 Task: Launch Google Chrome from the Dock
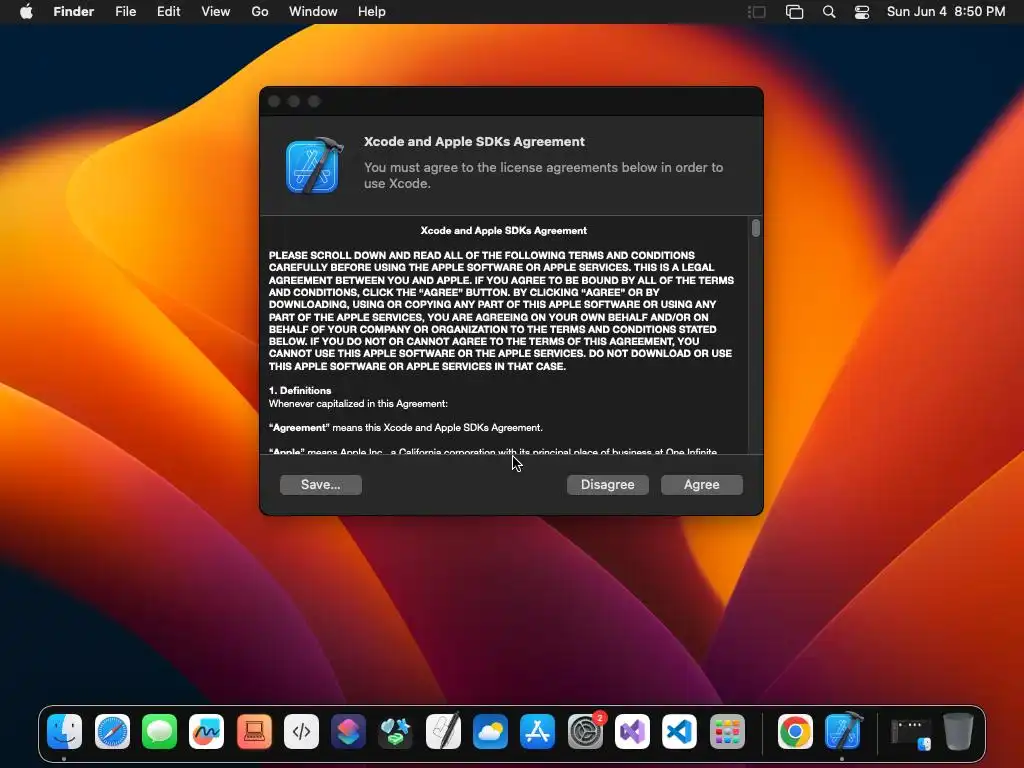click(795, 731)
